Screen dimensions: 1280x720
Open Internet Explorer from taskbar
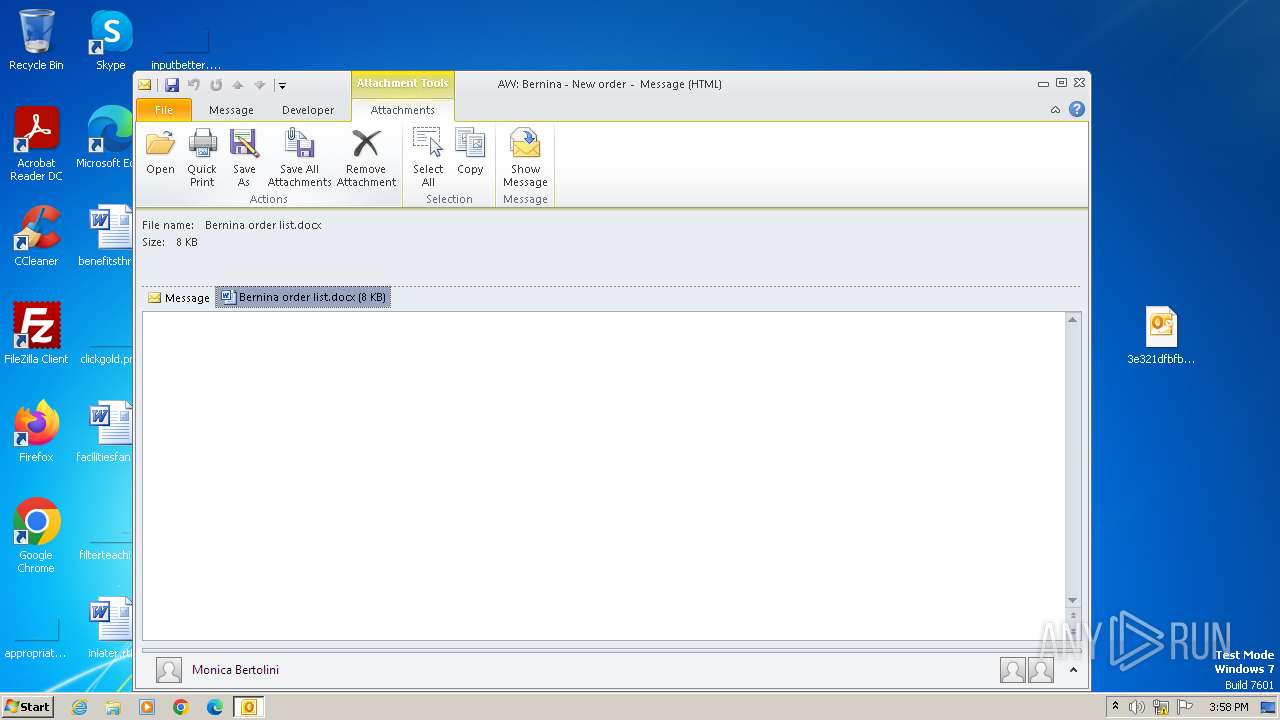79,707
